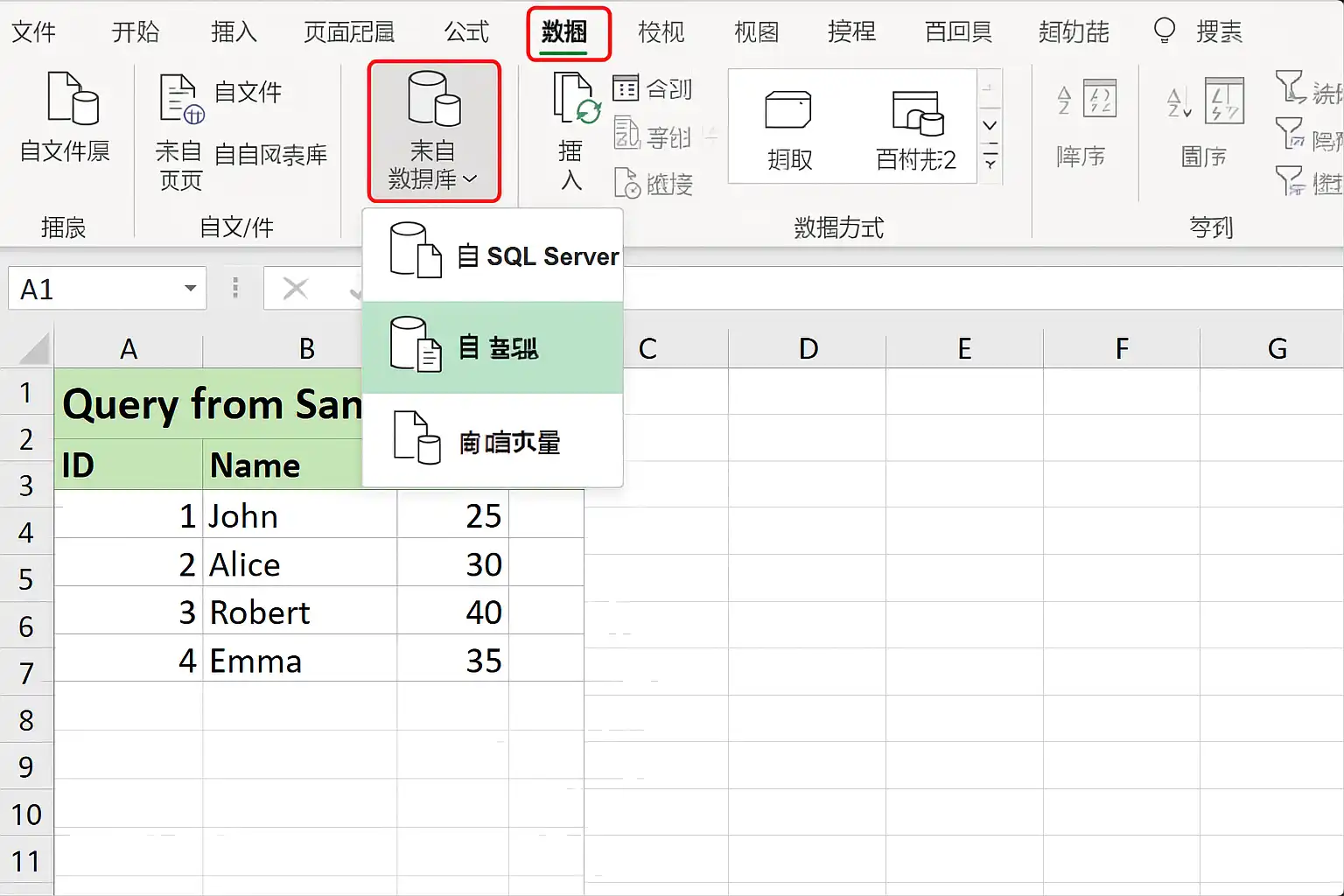Click the lightbulb search help icon

pos(1165,31)
